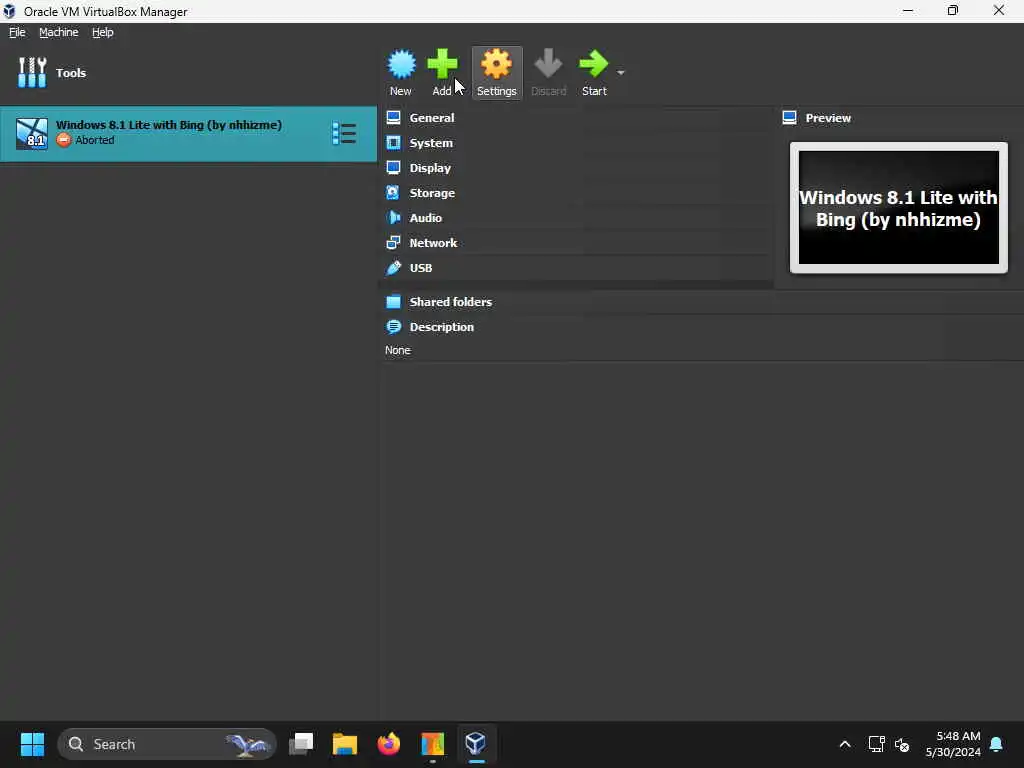The image size is (1024, 768).
Task: Open the notifications bell icon
Action: coord(997,744)
